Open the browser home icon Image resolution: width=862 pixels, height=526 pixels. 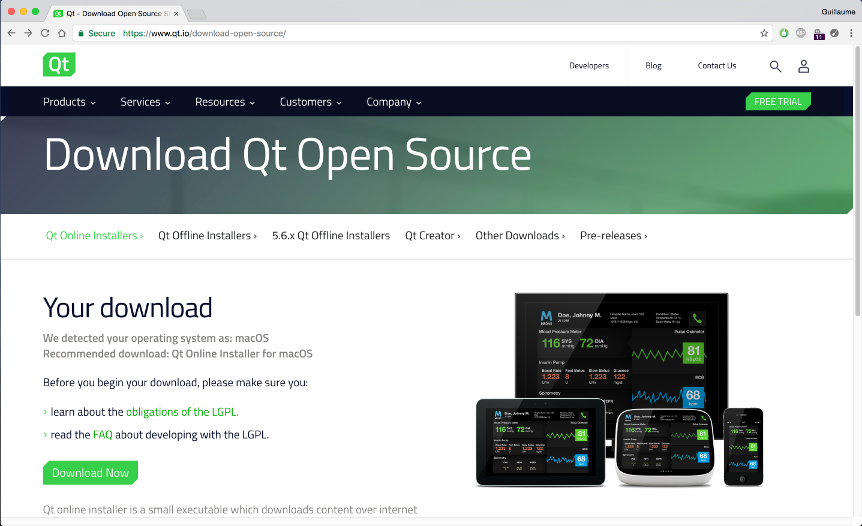click(x=62, y=33)
